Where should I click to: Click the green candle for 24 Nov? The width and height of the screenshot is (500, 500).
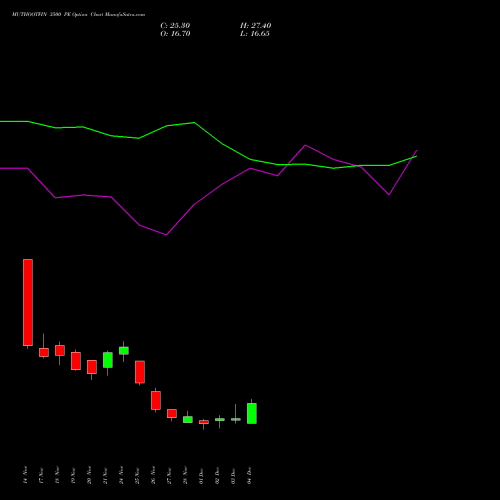point(124,351)
